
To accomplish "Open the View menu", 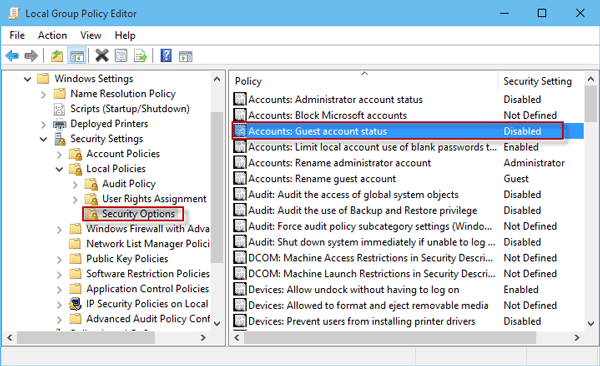I will [91, 35].
